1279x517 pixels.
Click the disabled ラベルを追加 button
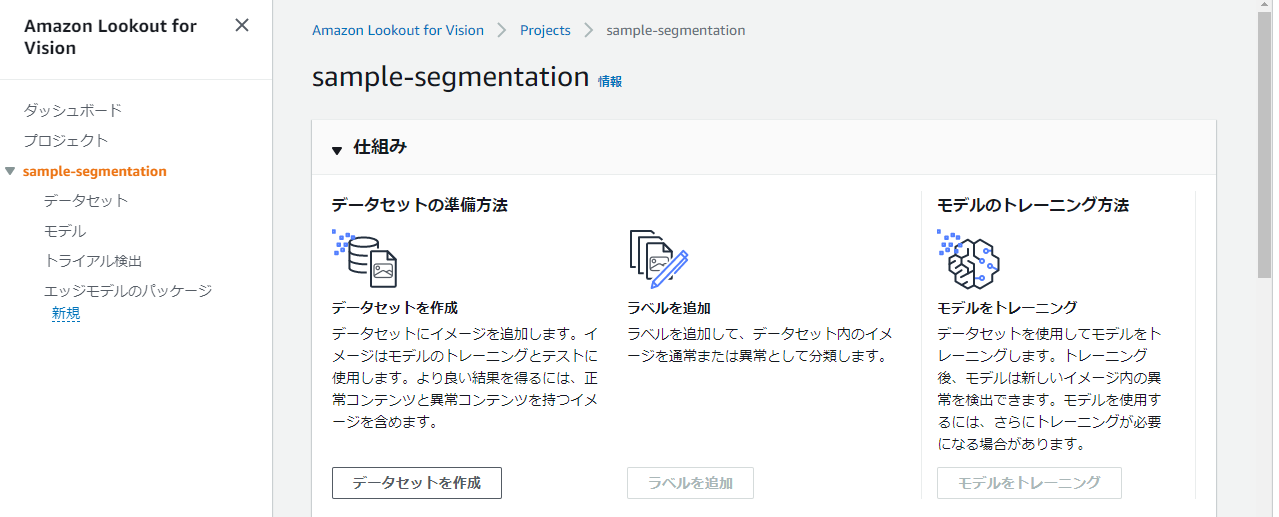[690, 483]
